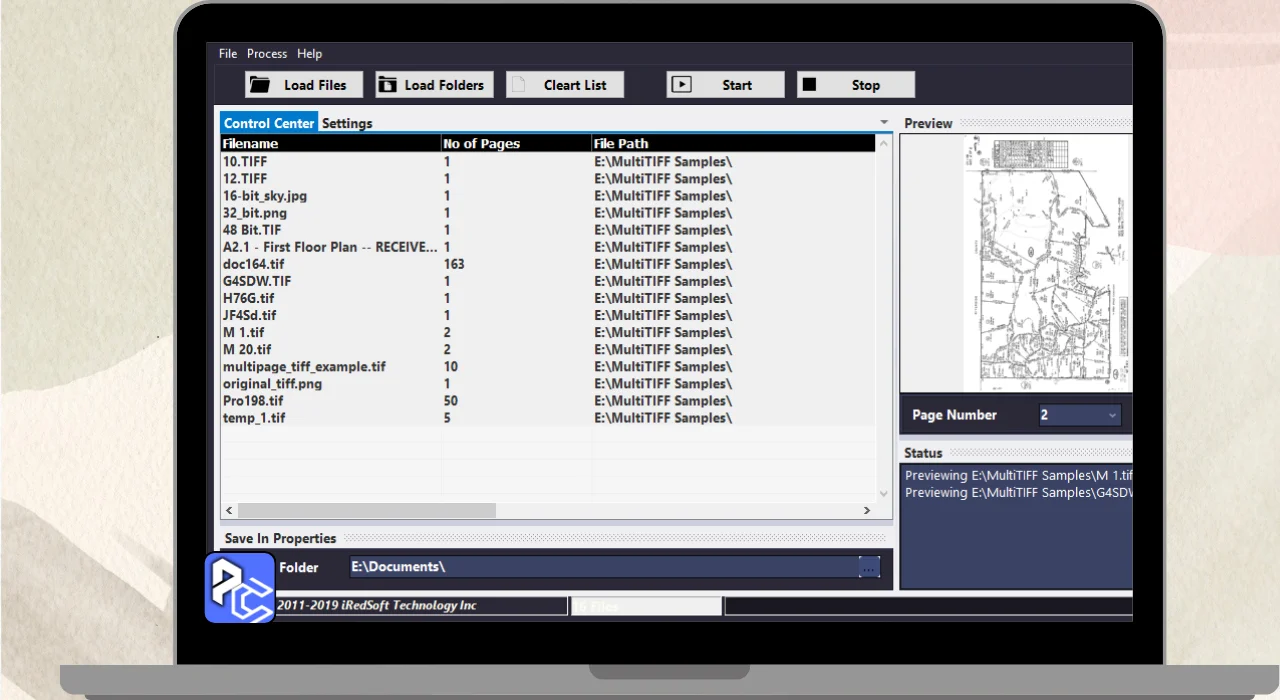
Task: Click the save folder path field
Action: (600, 567)
